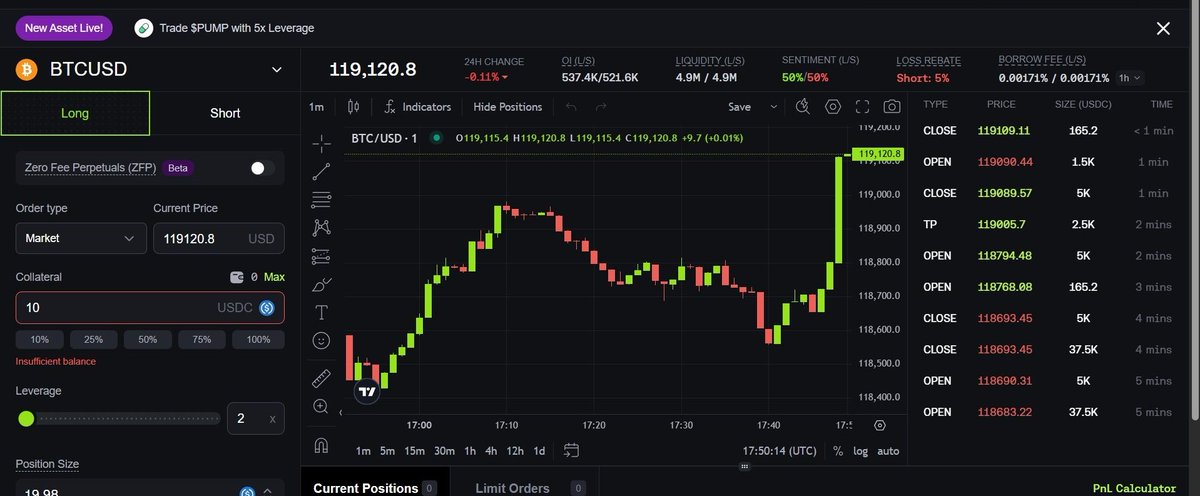Set date range to 4h

click(x=491, y=451)
